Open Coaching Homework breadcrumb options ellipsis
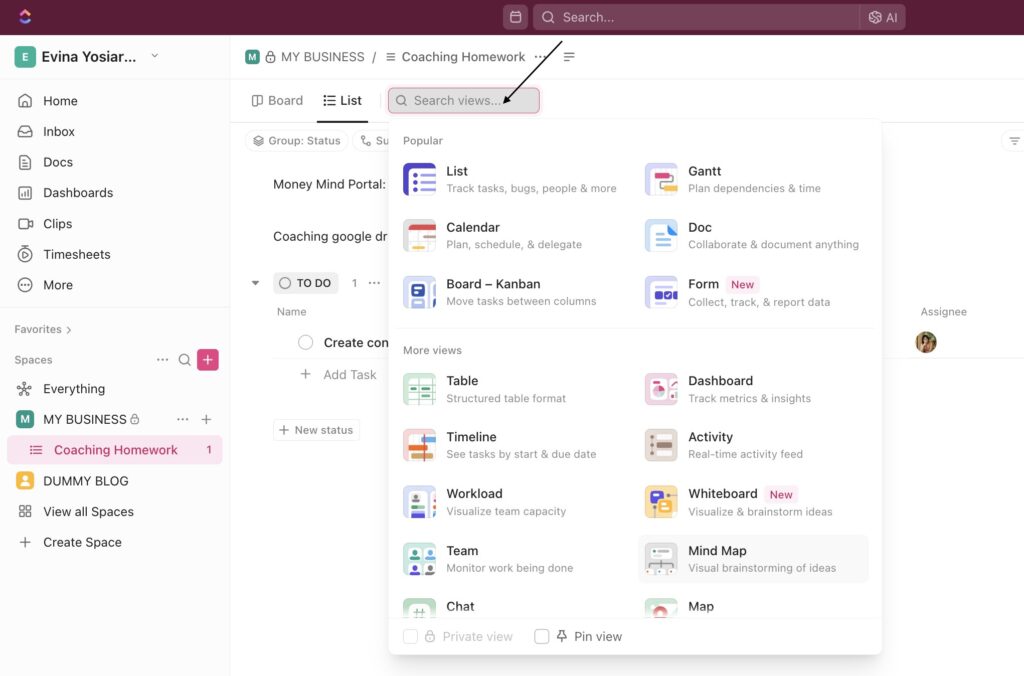The width and height of the screenshot is (1024, 676). point(539,57)
